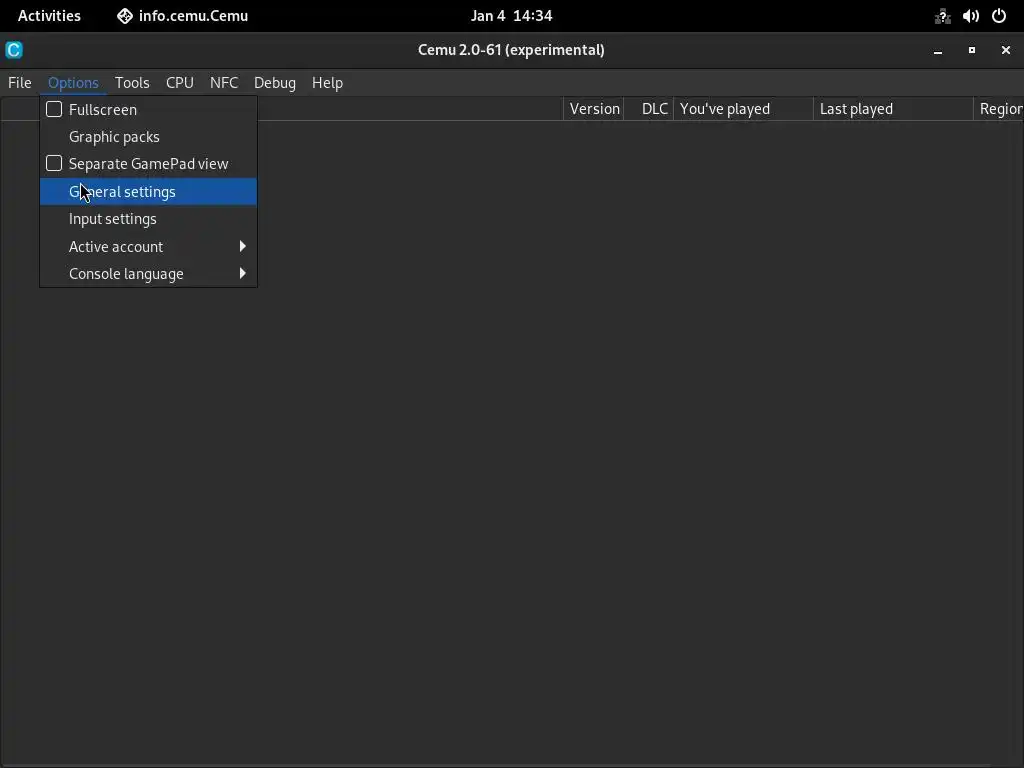The height and width of the screenshot is (768, 1024).
Task: Open the Tools menu
Action: click(x=132, y=83)
